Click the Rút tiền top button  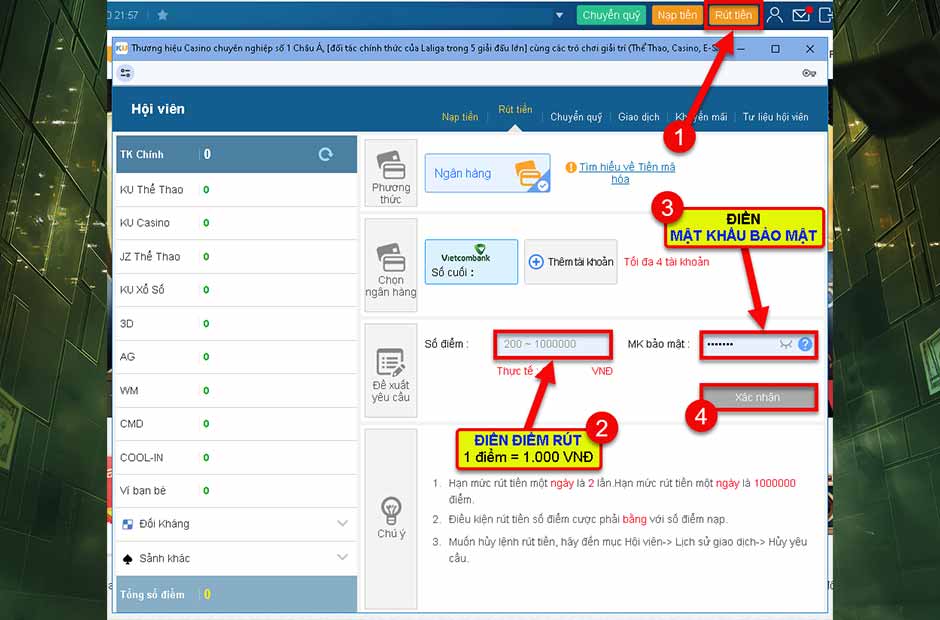pos(734,15)
